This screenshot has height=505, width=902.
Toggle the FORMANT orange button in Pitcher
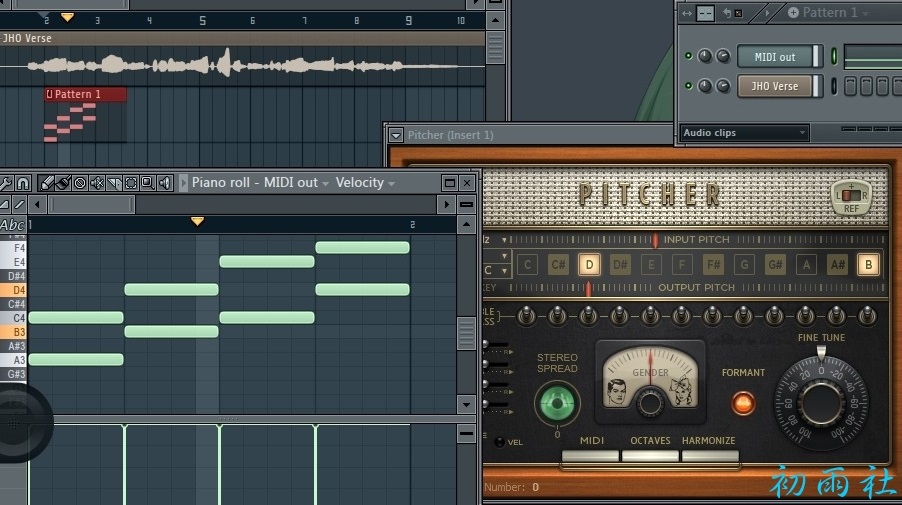(x=743, y=403)
